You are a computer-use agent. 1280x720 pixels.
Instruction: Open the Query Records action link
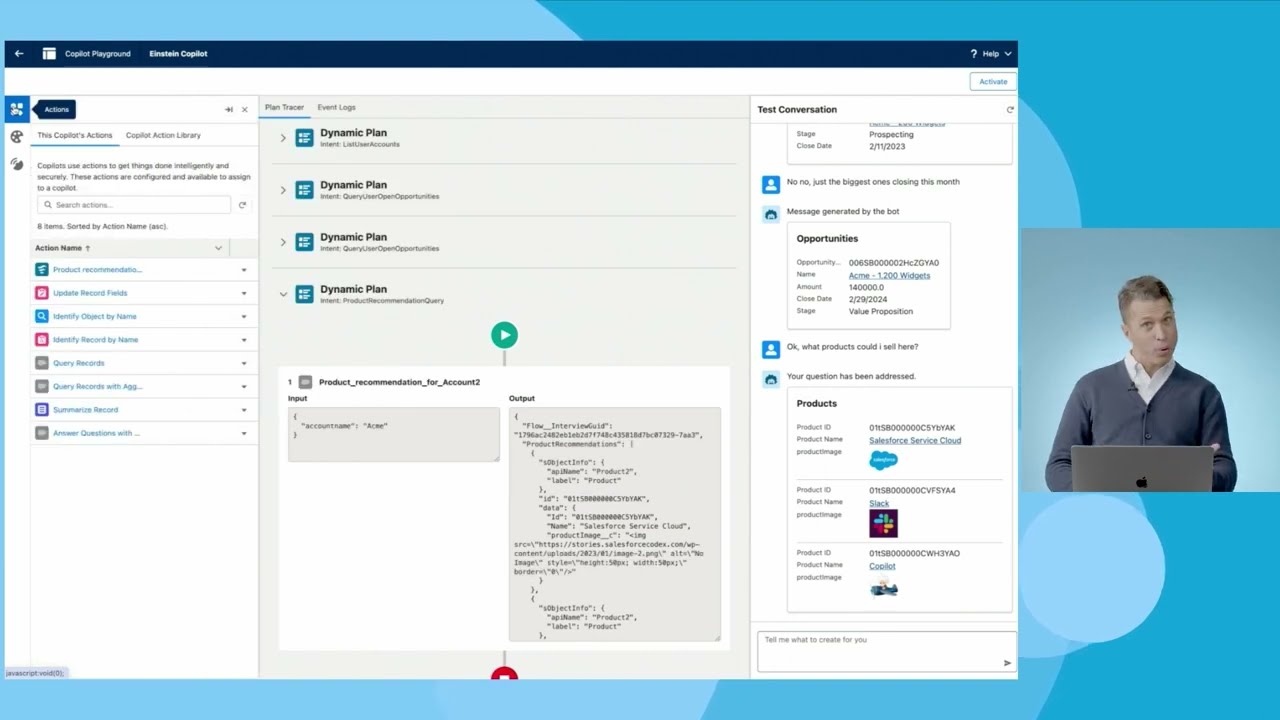78,363
